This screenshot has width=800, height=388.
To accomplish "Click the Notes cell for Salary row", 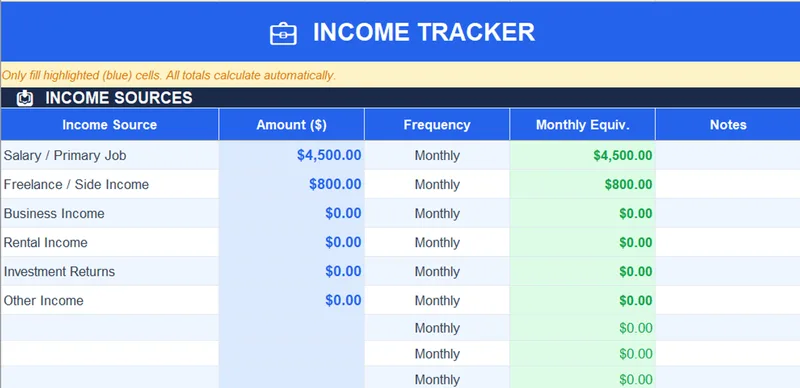I will (728, 155).
